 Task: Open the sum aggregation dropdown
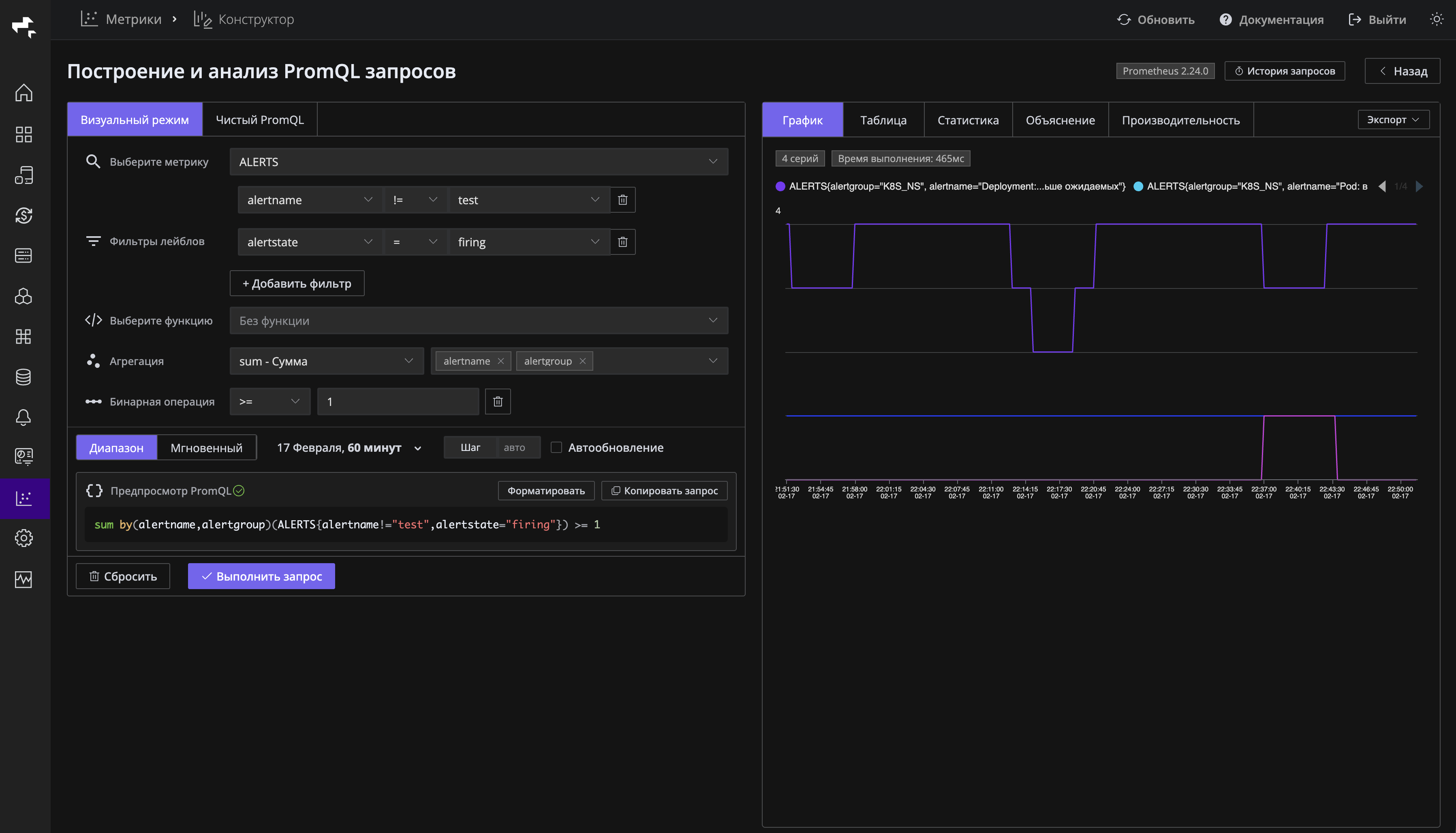click(x=326, y=361)
